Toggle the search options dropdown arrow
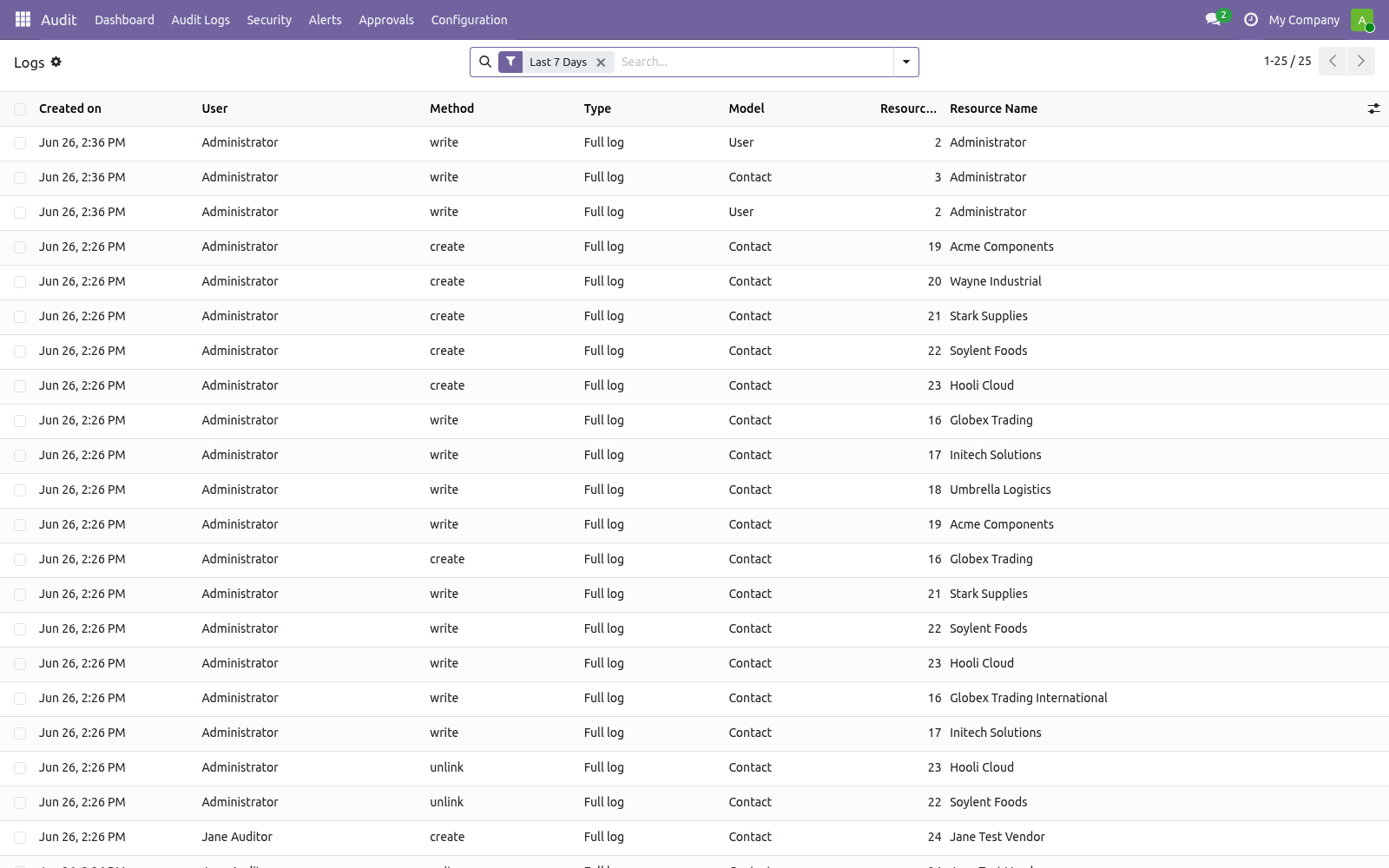The width and height of the screenshot is (1389, 868). 905,62
